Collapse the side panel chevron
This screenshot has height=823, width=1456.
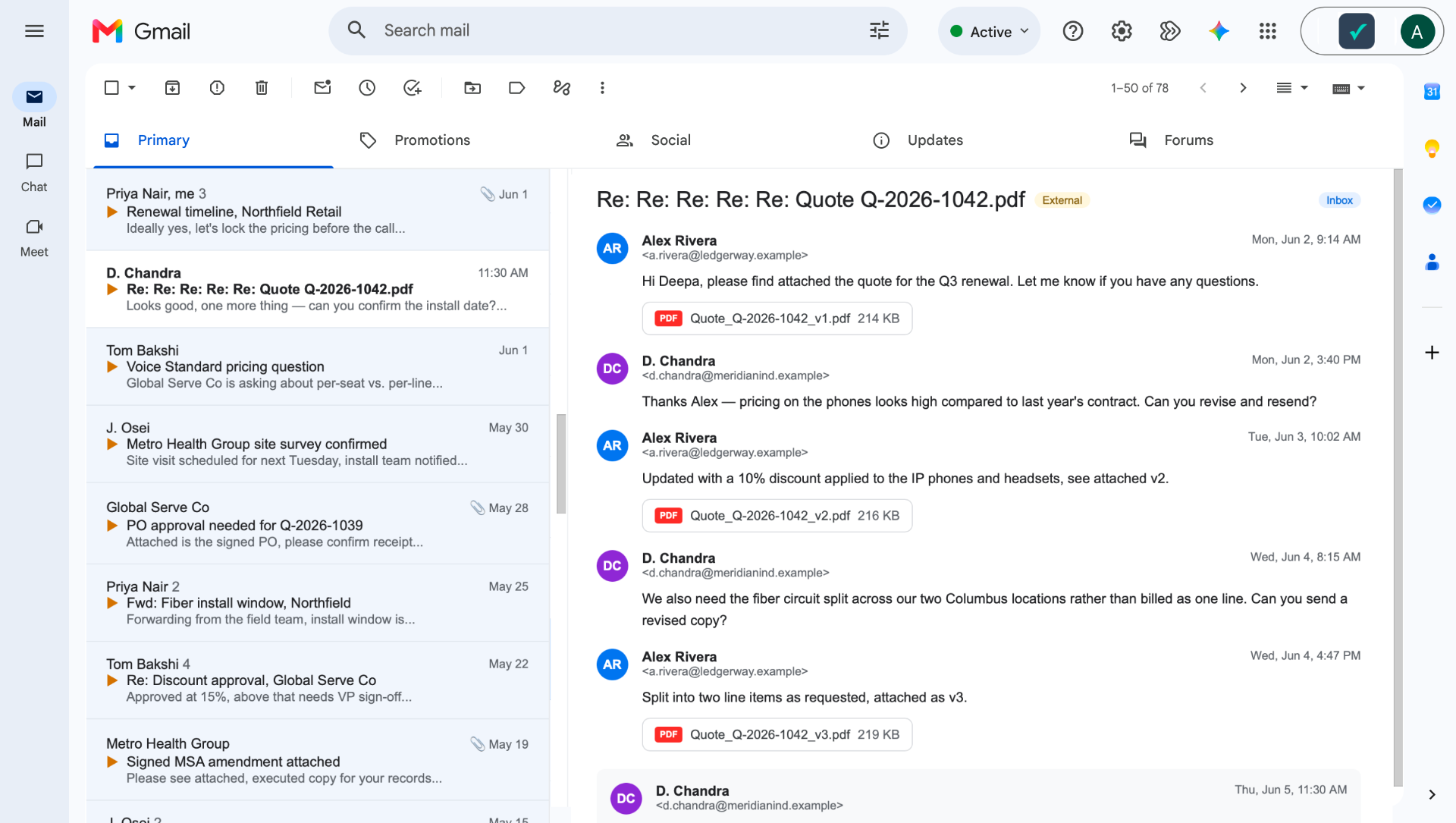point(1432,794)
